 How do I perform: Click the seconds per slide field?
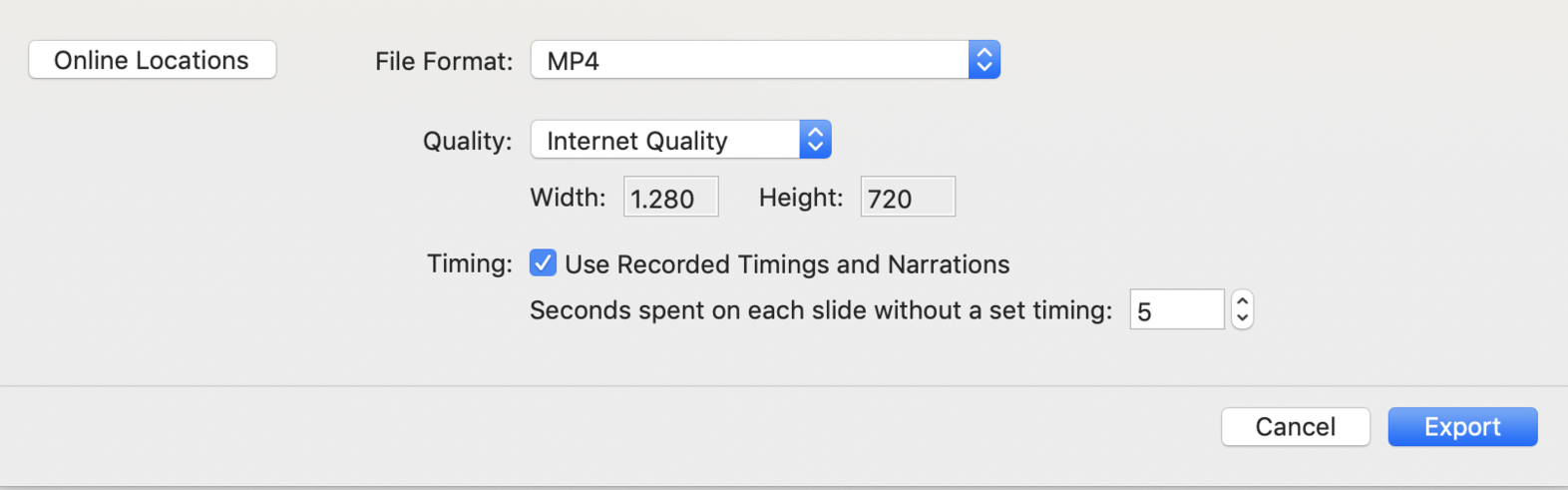point(1176,310)
